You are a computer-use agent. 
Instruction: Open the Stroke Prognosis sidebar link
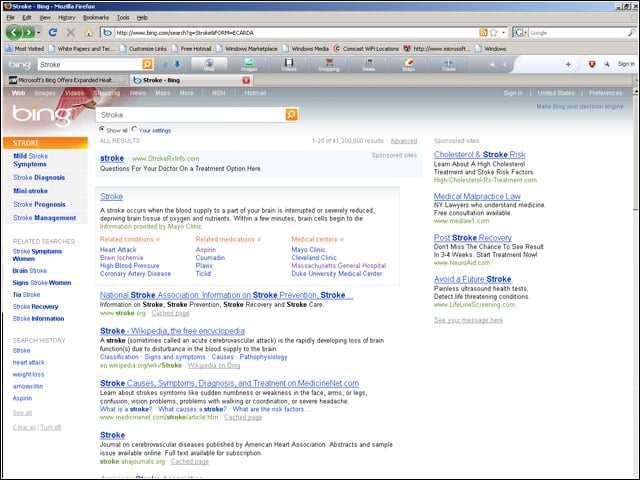[x=39, y=204]
